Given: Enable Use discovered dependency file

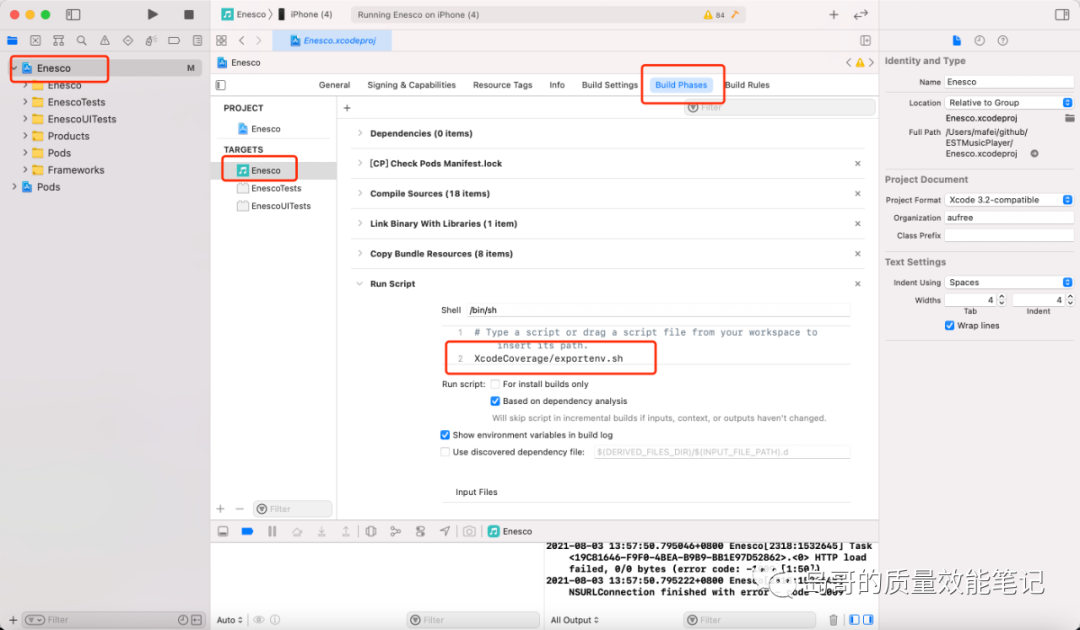Looking at the screenshot, I should 445,452.
